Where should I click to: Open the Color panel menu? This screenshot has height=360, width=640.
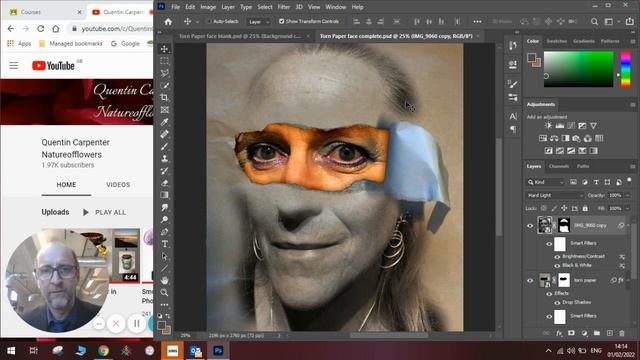point(633,41)
